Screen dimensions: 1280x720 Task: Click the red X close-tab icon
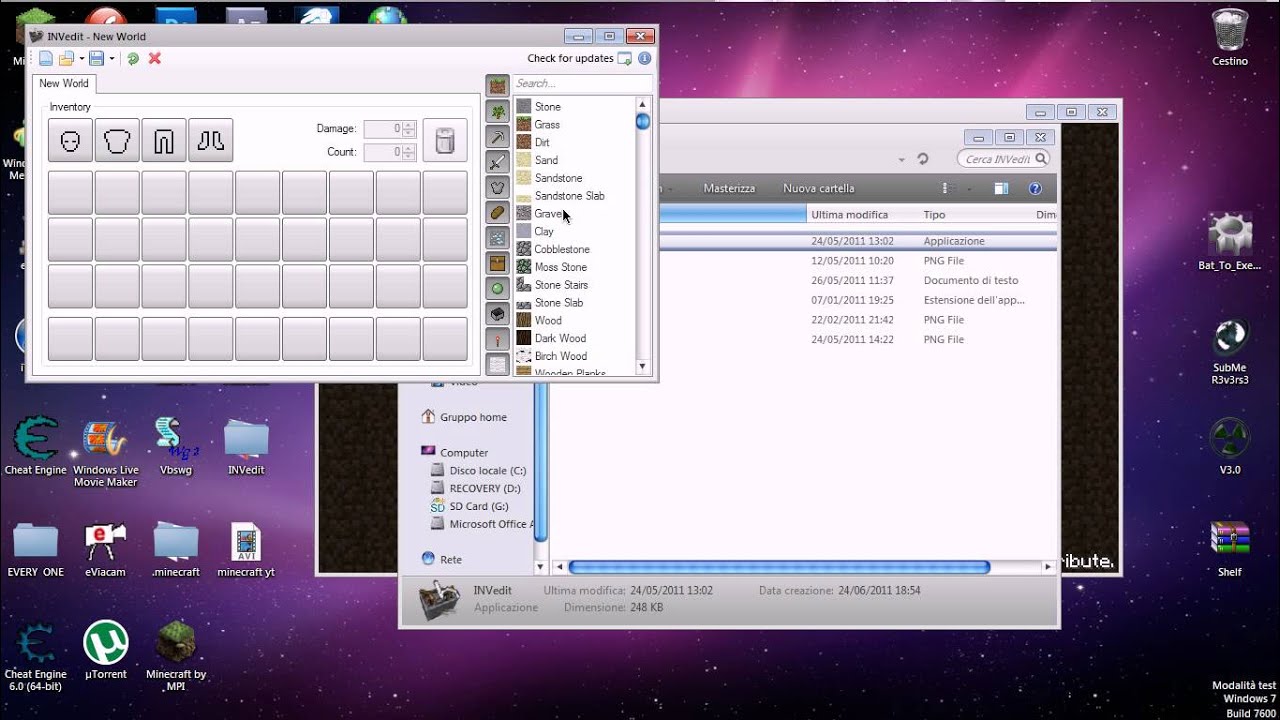(x=155, y=59)
